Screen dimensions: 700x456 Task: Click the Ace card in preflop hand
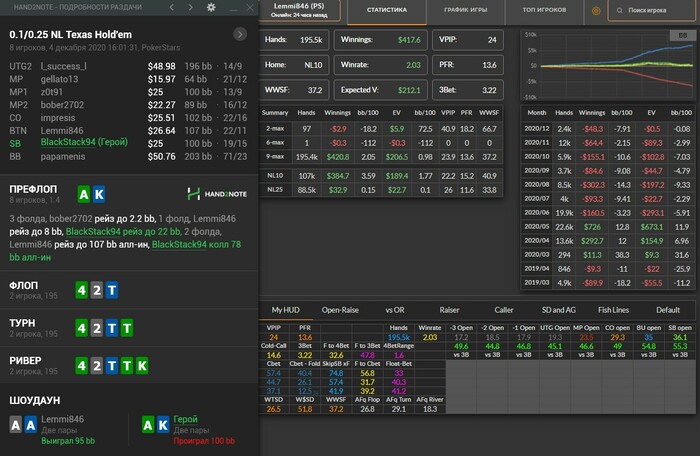pyautogui.click(x=84, y=194)
